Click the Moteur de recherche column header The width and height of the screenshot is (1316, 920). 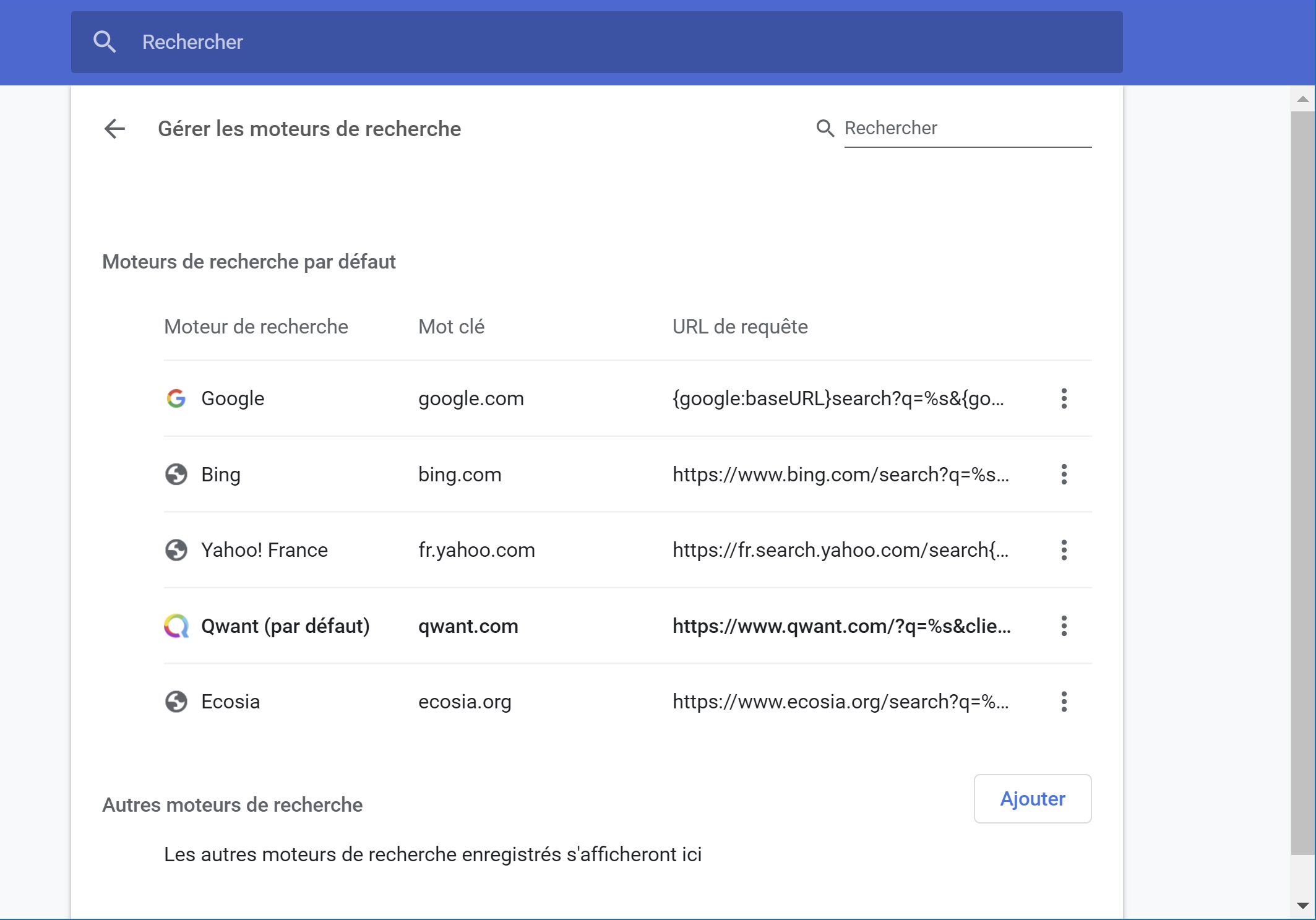(x=256, y=327)
